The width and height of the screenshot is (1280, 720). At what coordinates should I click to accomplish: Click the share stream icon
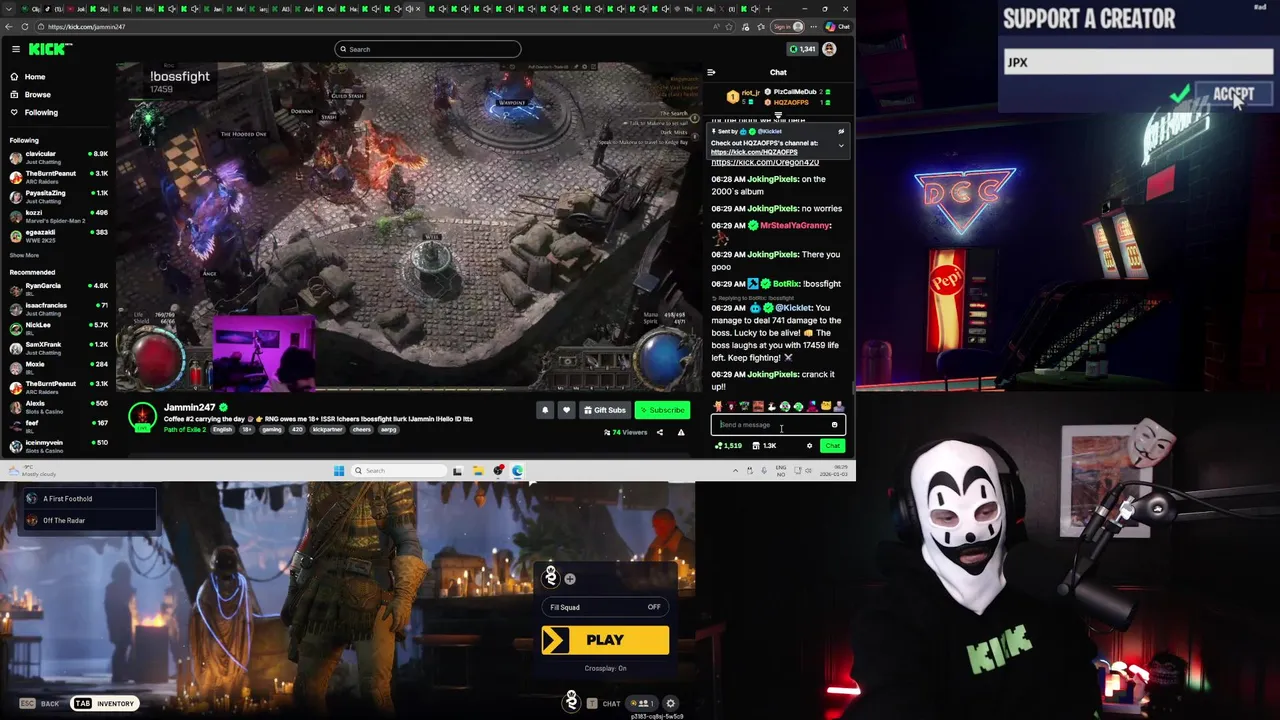coord(659,432)
